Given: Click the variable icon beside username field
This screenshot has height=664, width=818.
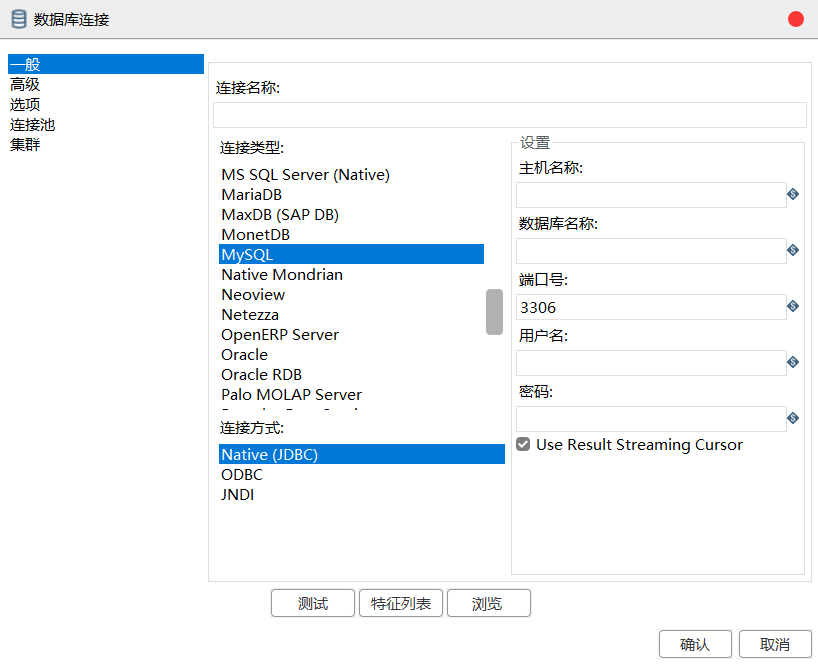Looking at the screenshot, I should click(793, 362).
